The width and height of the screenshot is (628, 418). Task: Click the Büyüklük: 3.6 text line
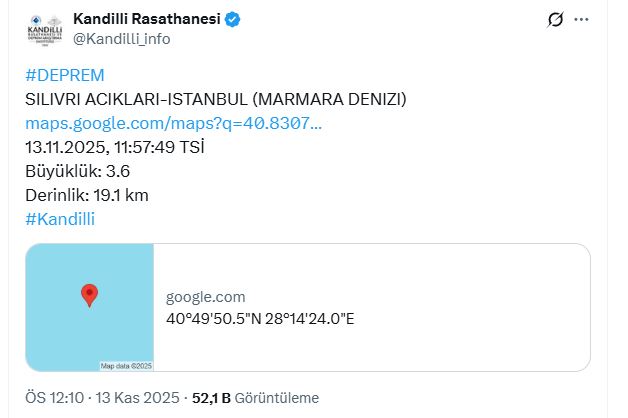coord(77,171)
